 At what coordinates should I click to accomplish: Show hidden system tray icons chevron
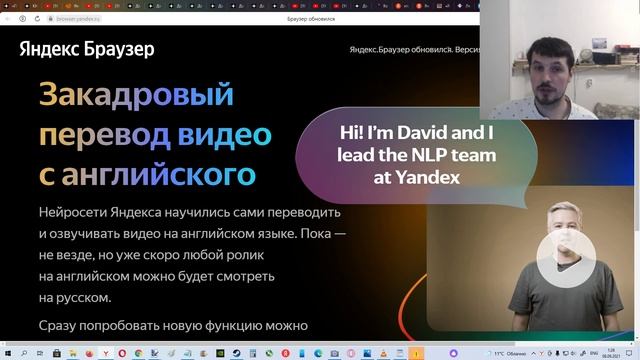tap(533, 353)
